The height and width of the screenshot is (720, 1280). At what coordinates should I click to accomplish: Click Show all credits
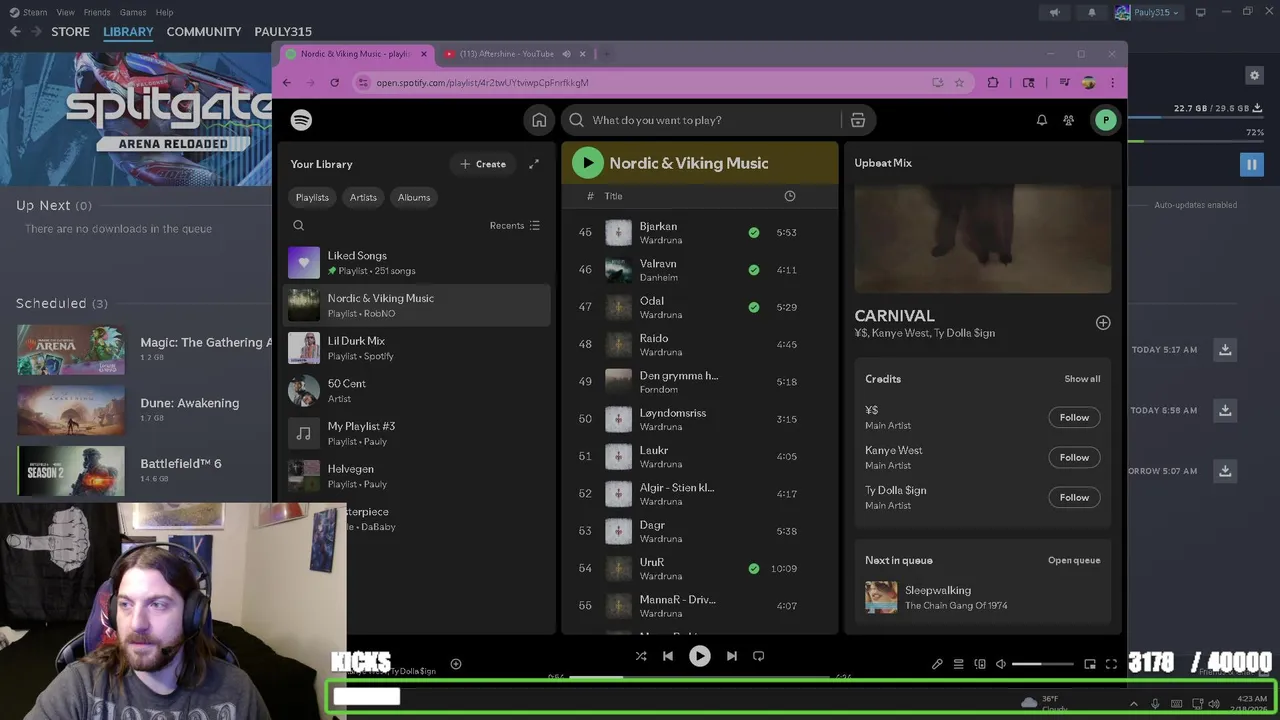coord(1082,379)
